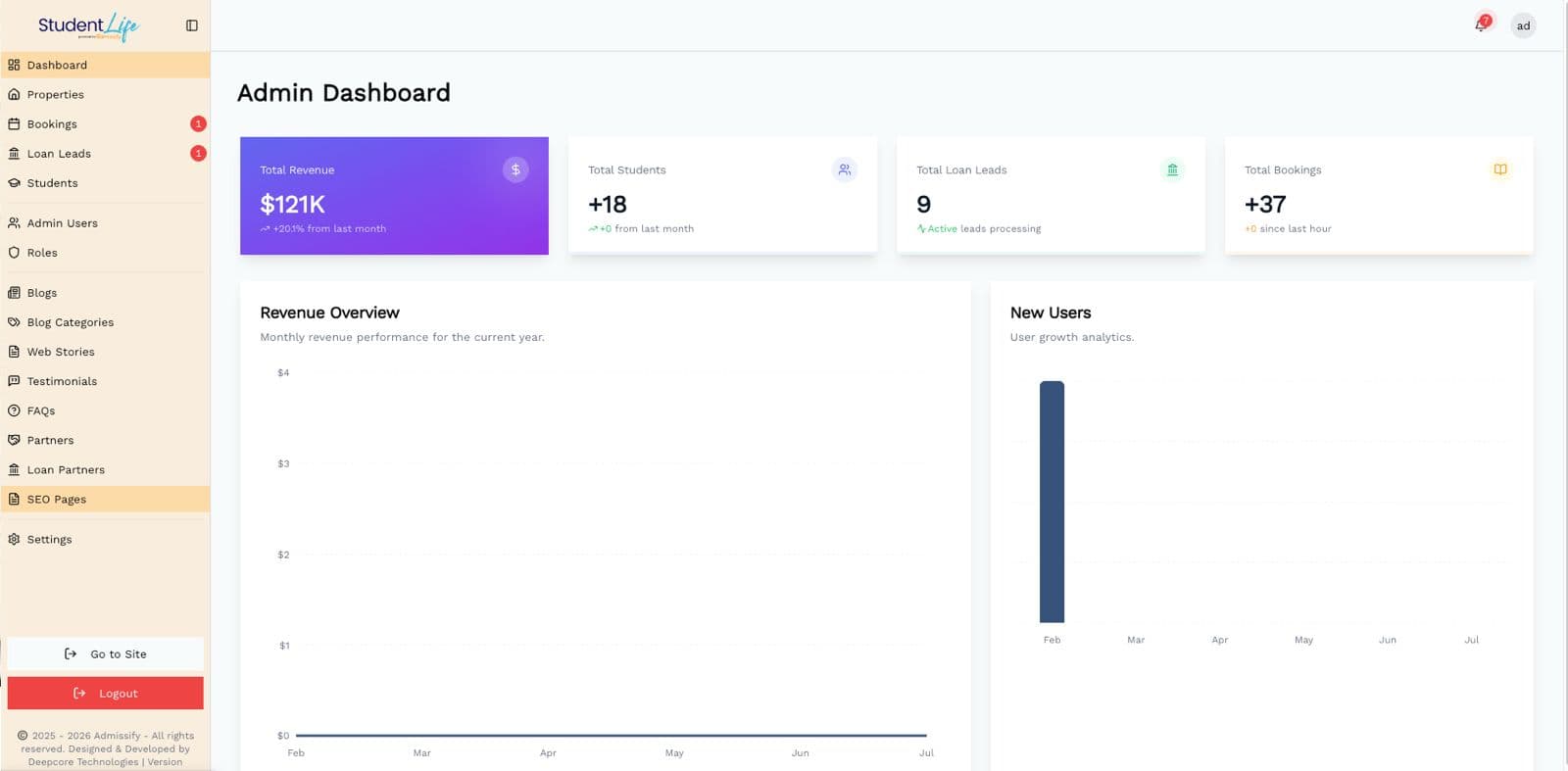The width and height of the screenshot is (1568, 771).
Task: Click the copyright footer text in sidebar
Action: [105, 748]
